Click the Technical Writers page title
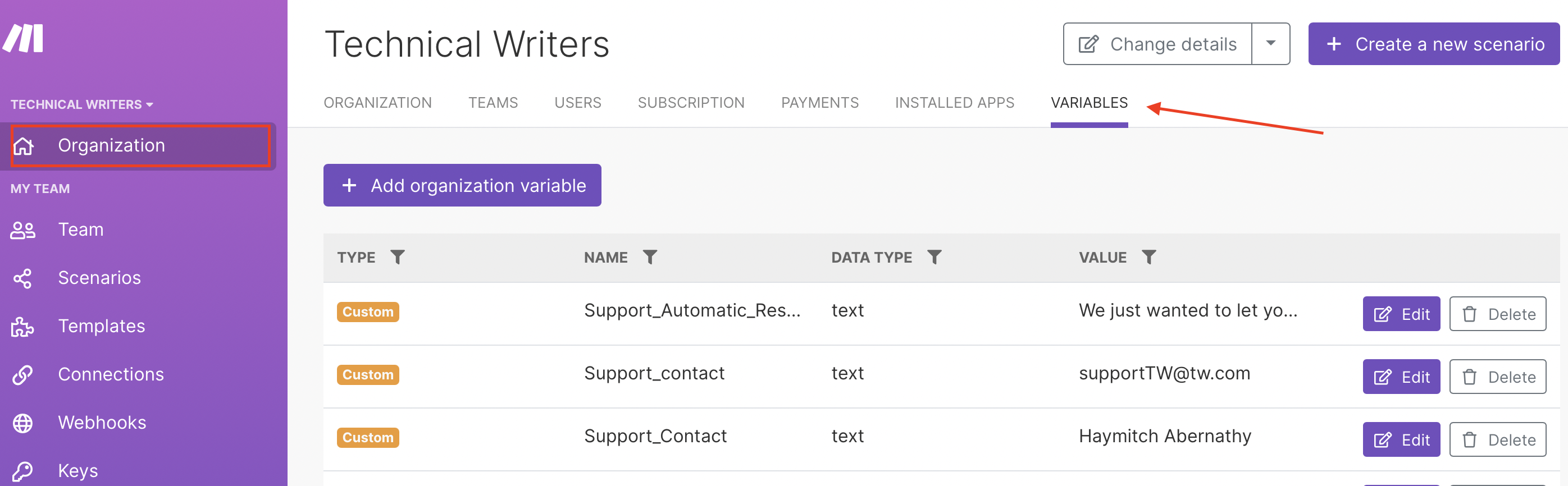Viewport: 1568px width, 486px height. pyautogui.click(x=467, y=44)
